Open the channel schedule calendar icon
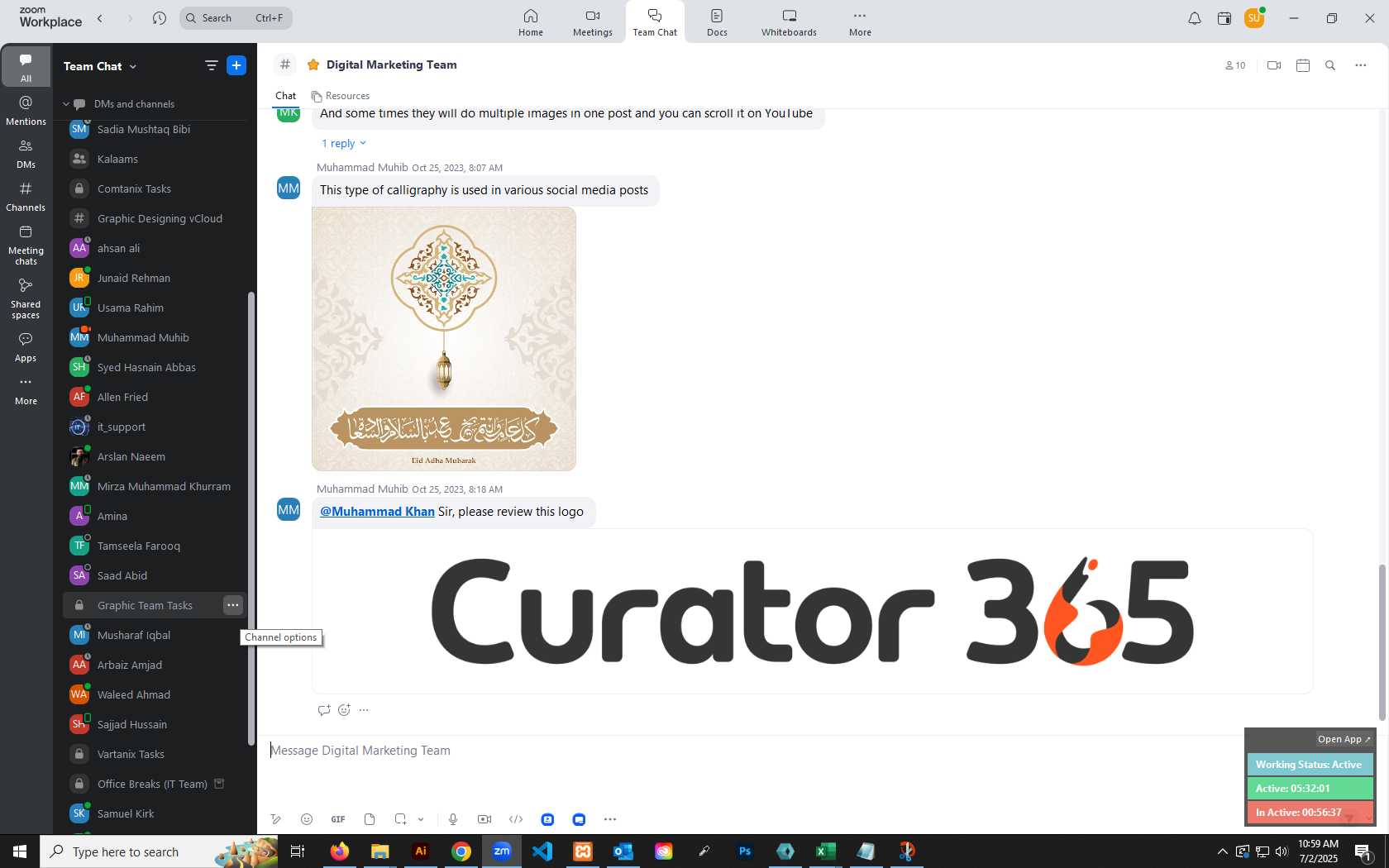 pyautogui.click(x=1303, y=65)
